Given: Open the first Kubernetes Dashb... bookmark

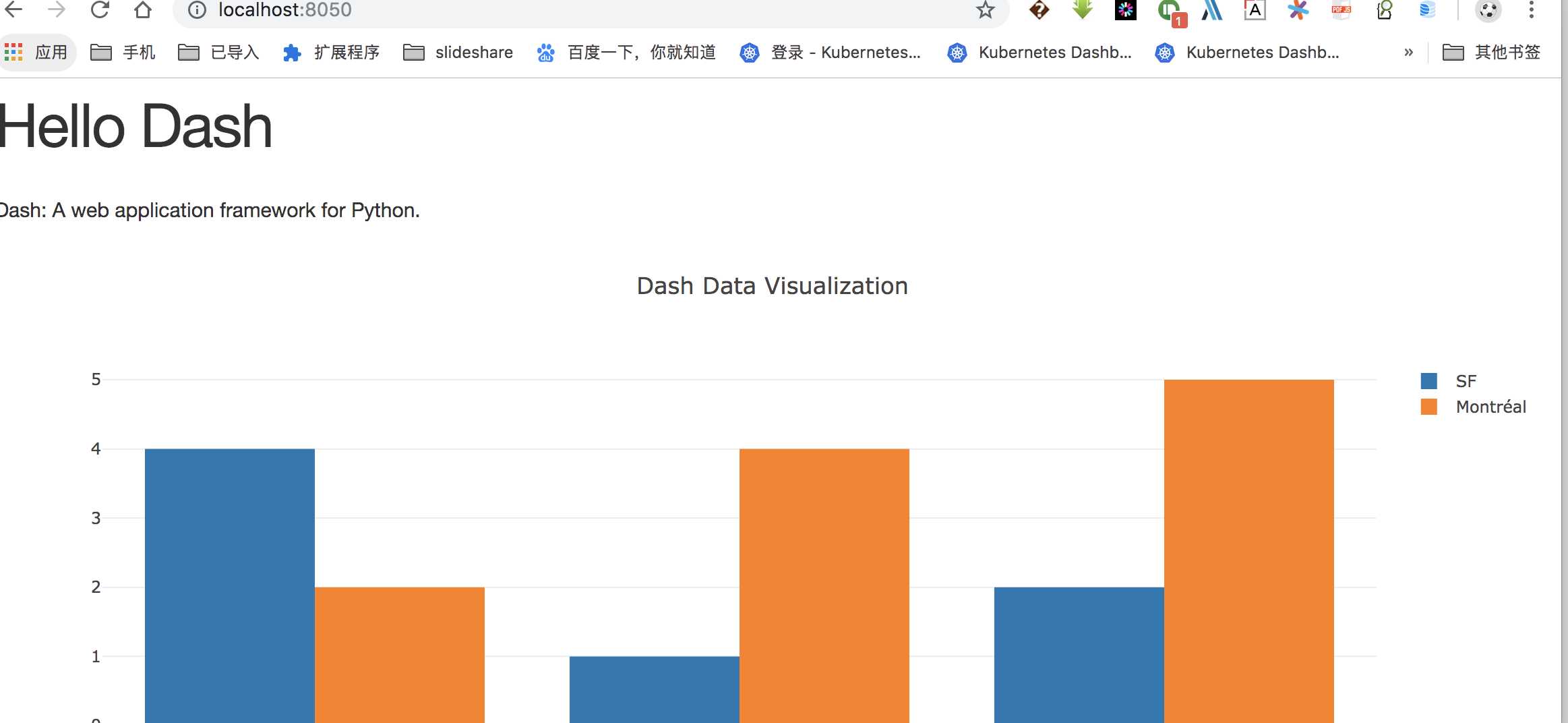Looking at the screenshot, I should tap(1039, 53).
